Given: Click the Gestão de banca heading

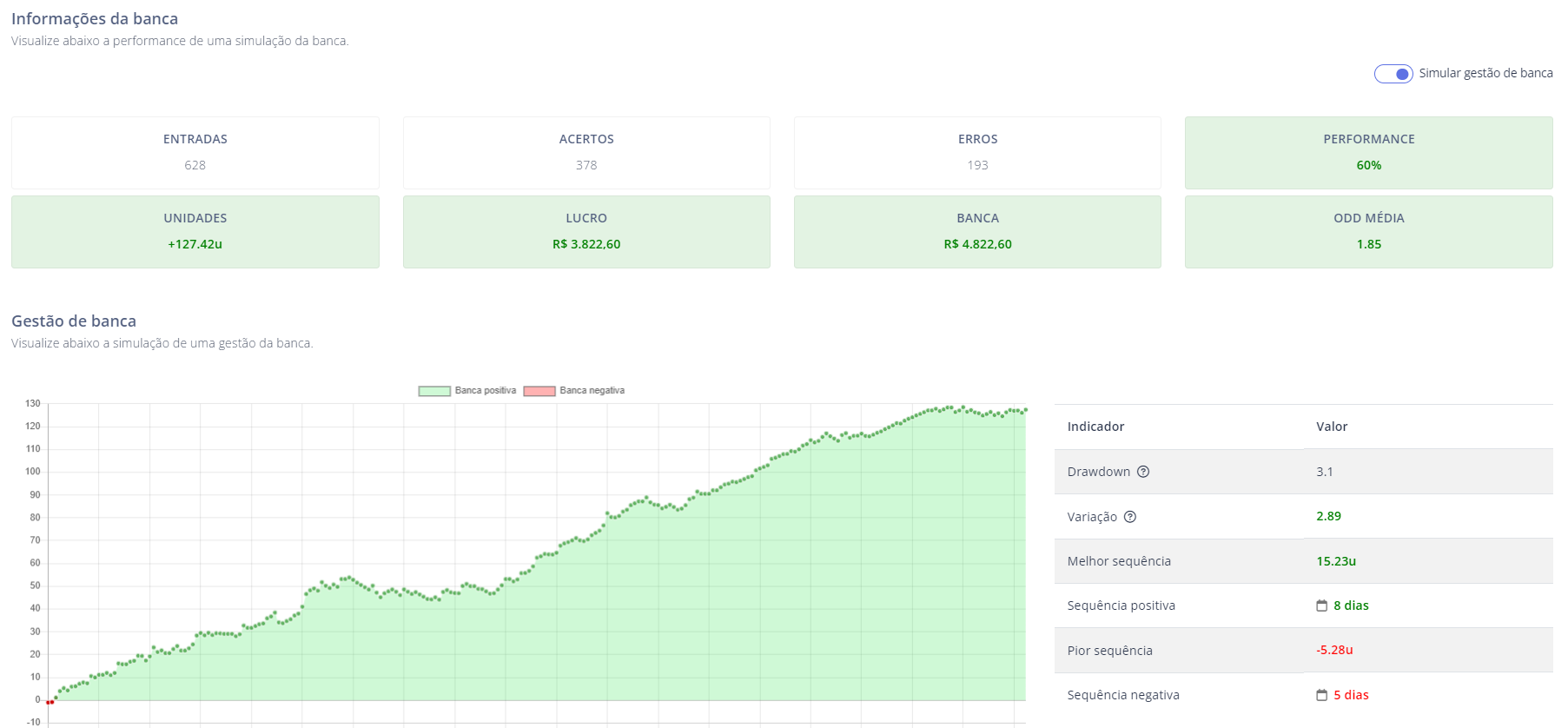Looking at the screenshot, I should click(x=74, y=321).
